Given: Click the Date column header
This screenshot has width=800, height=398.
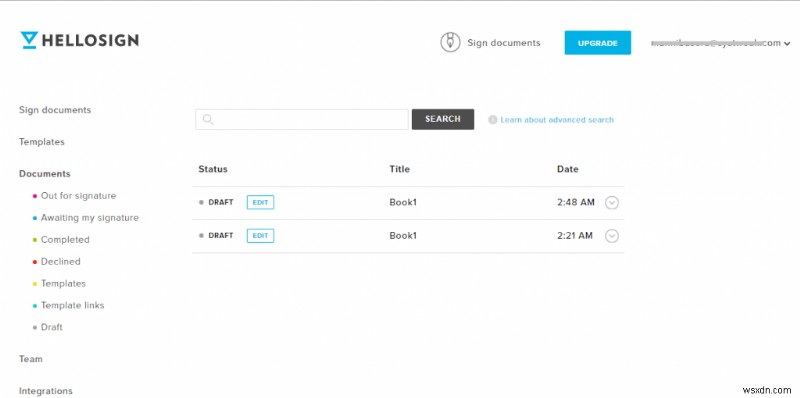Looking at the screenshot, I should point(567,169).
